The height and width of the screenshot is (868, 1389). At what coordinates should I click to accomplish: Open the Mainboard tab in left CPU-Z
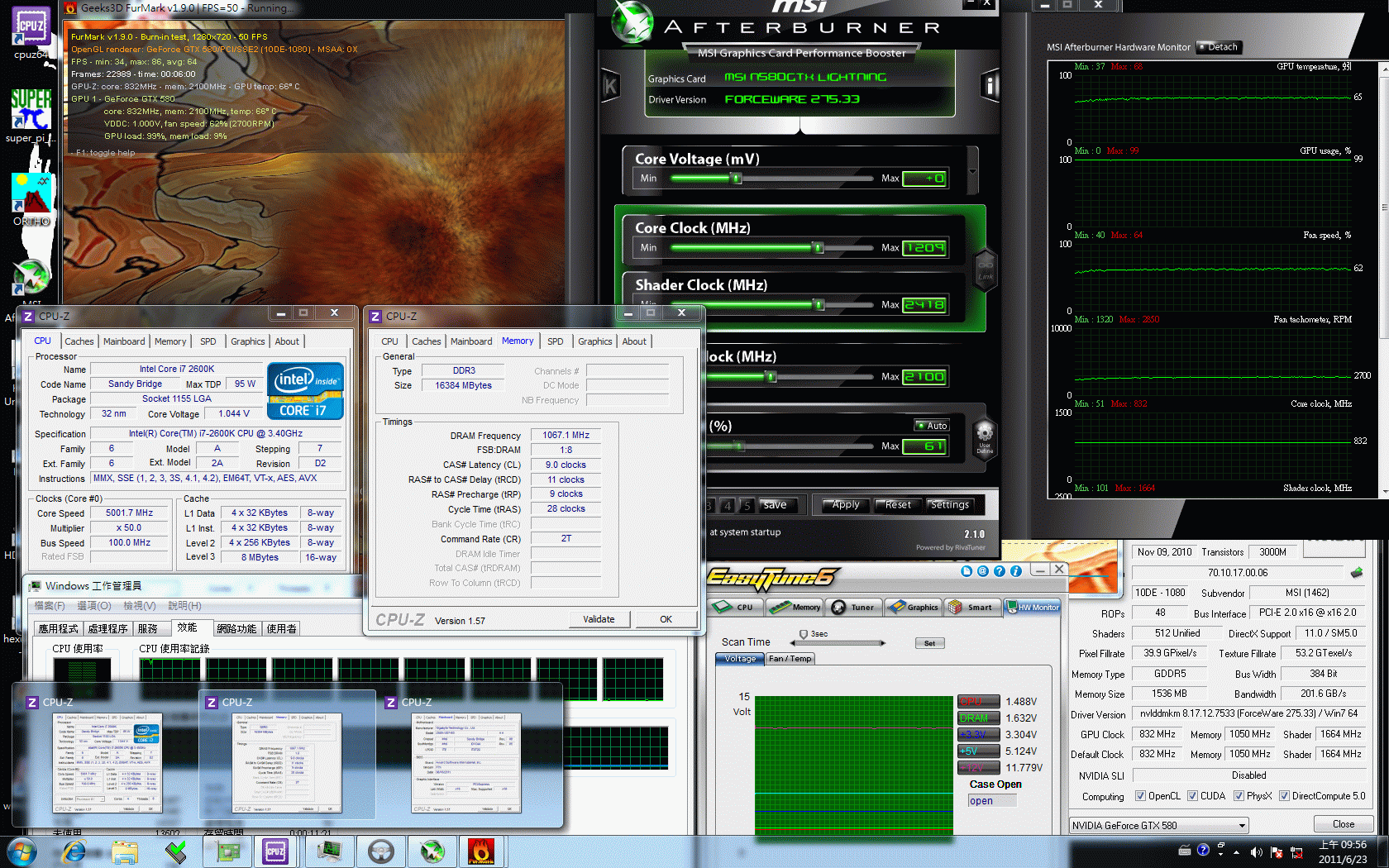124,341
